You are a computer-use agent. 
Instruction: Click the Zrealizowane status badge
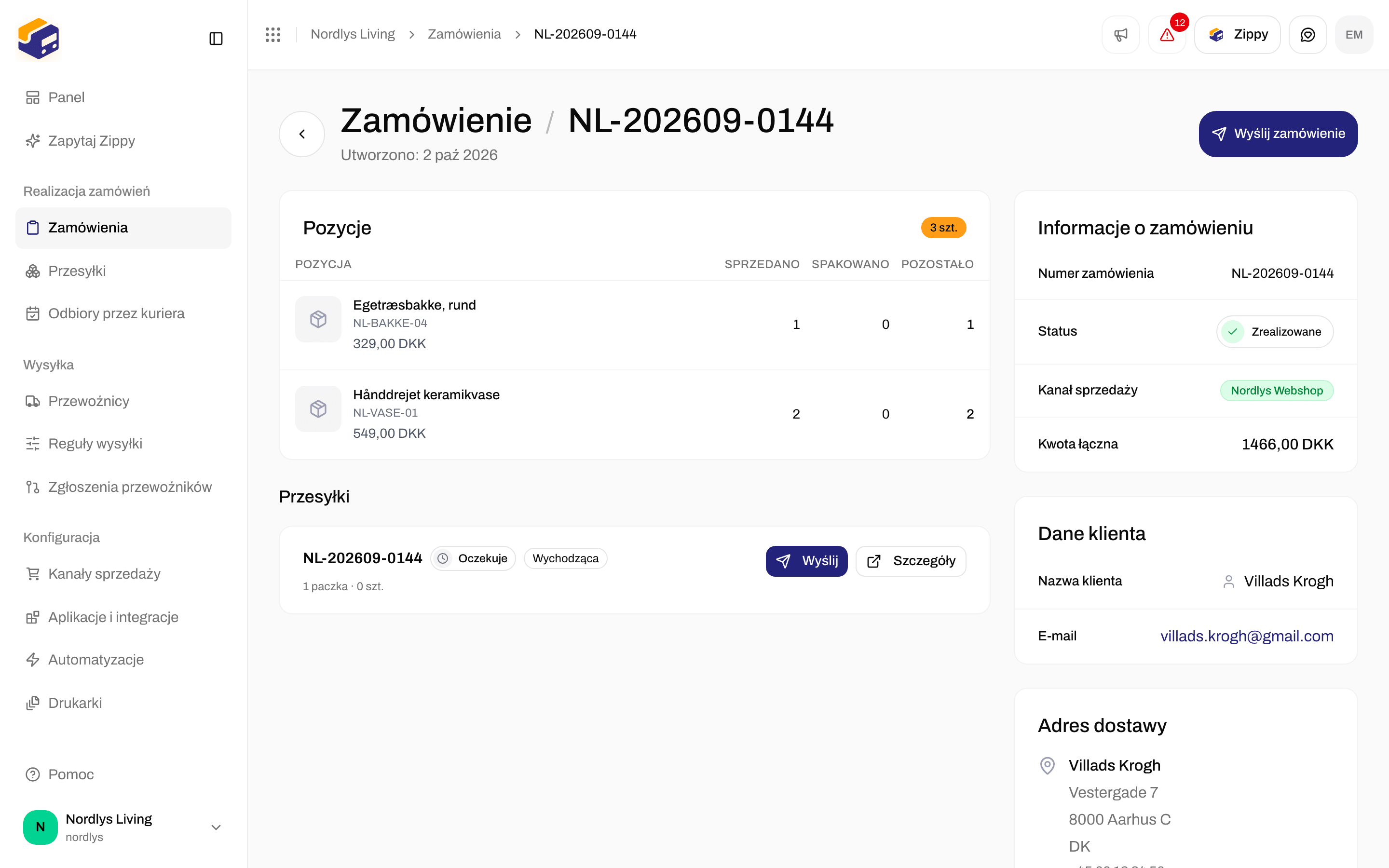point(1275,332)
